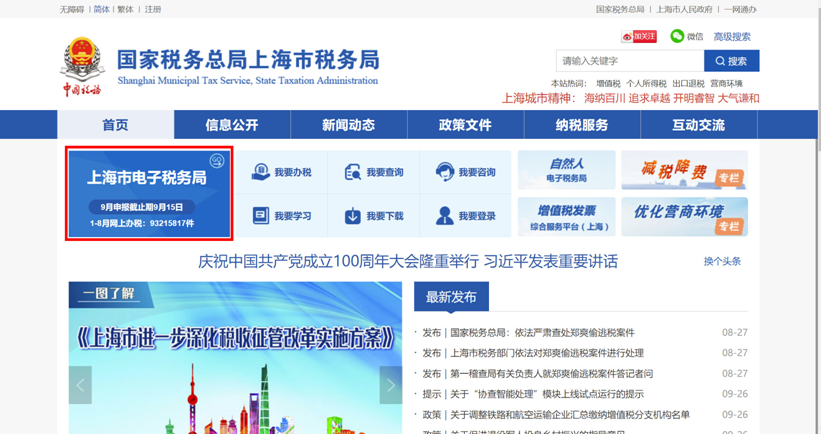
Task: Click hot word 营商环境
Action: [726, 83]
